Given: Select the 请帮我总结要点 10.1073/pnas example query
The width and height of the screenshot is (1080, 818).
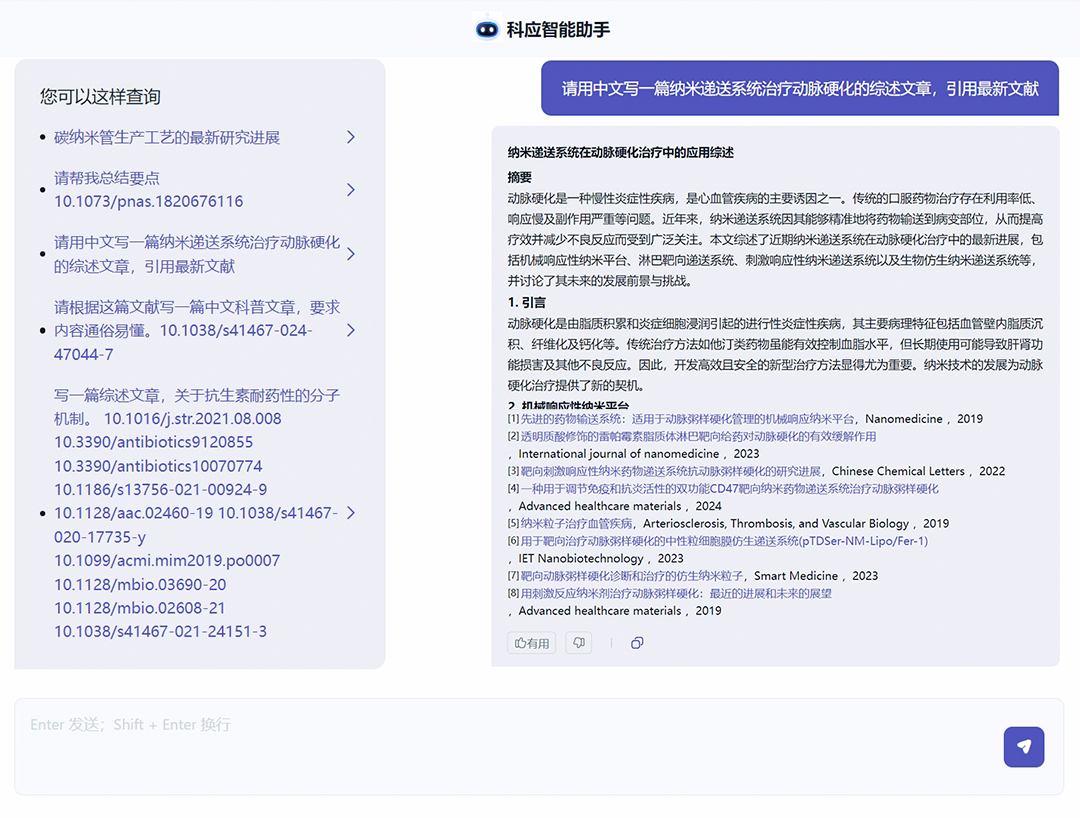Looking at the screenshot, I should coord(148,190).
